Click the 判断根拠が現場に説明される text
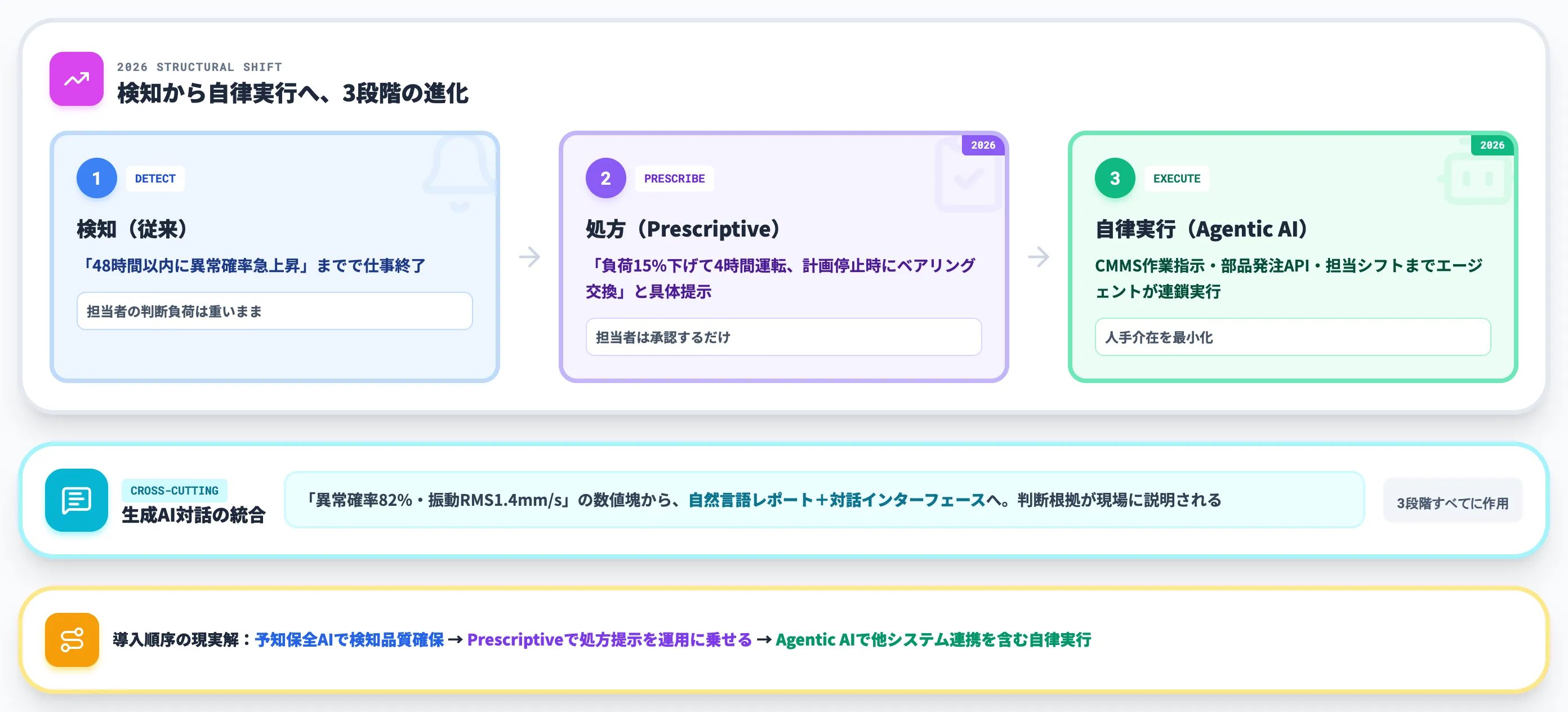 1119,500
